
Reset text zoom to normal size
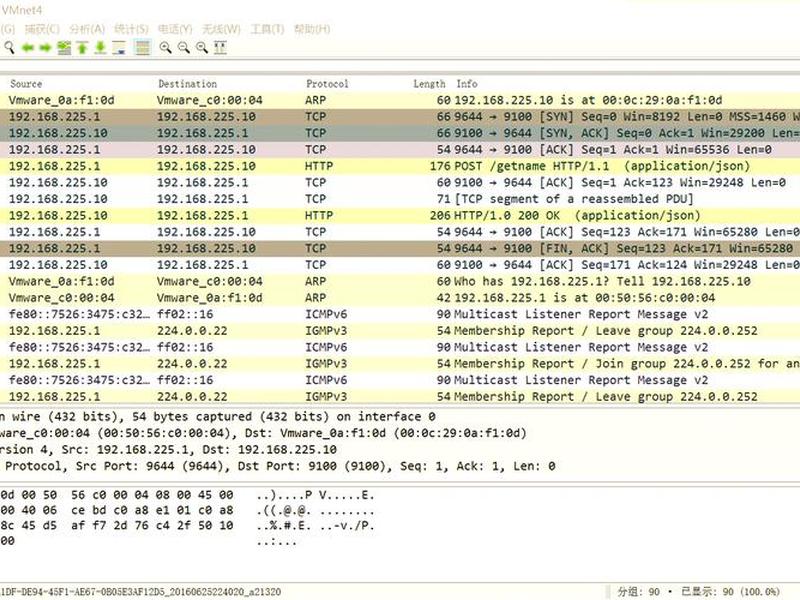tap(202, 48)
